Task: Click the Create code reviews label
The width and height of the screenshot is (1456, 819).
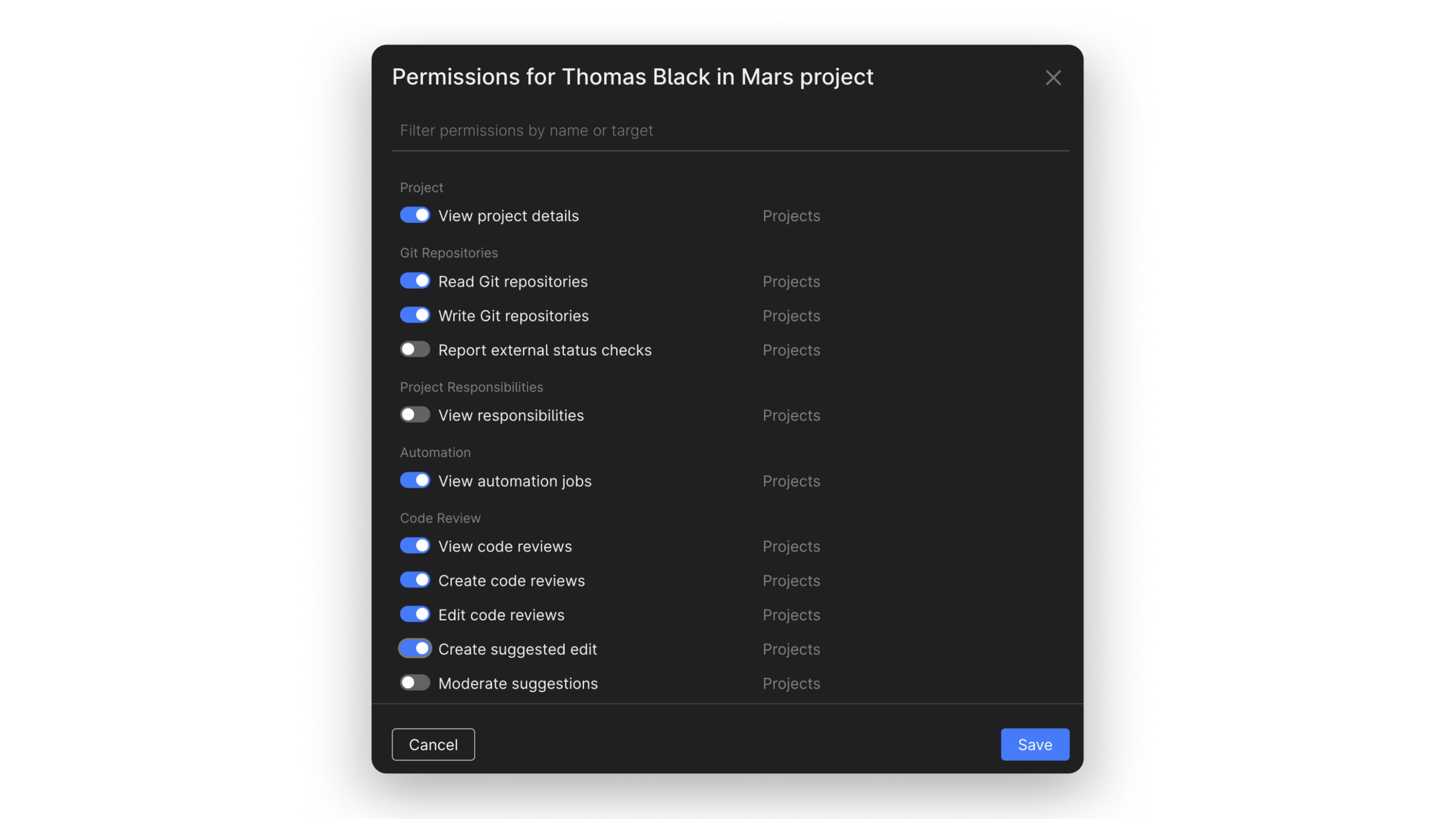Action: point(512,580)
